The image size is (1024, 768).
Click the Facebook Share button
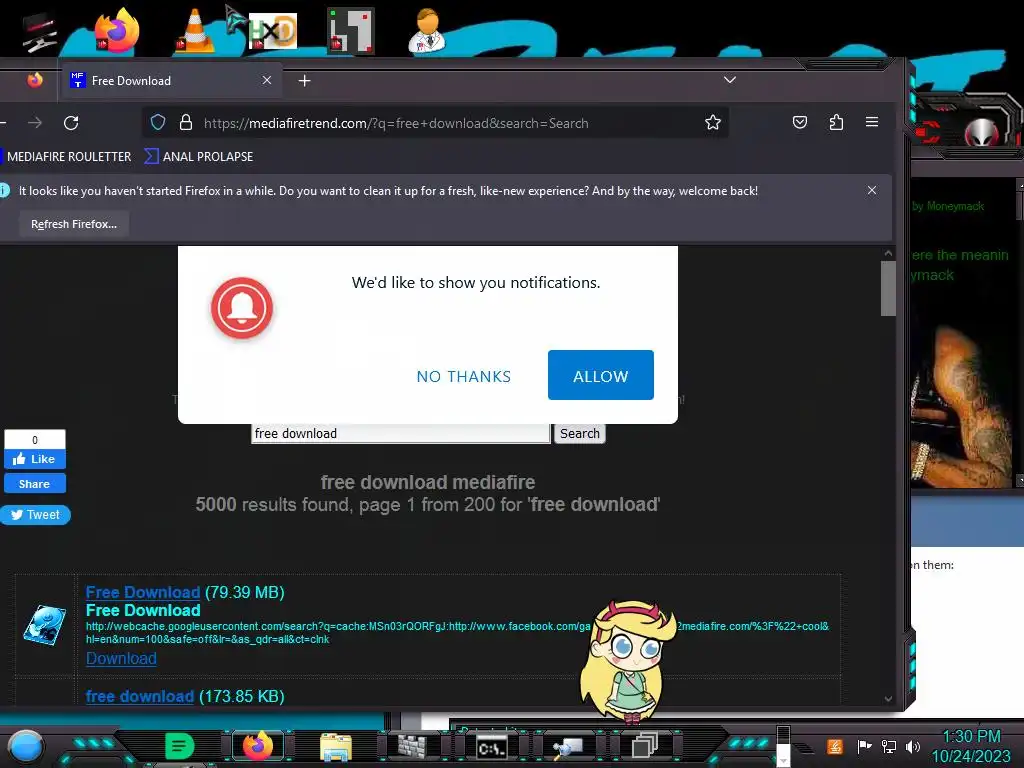tap(35, 484)
